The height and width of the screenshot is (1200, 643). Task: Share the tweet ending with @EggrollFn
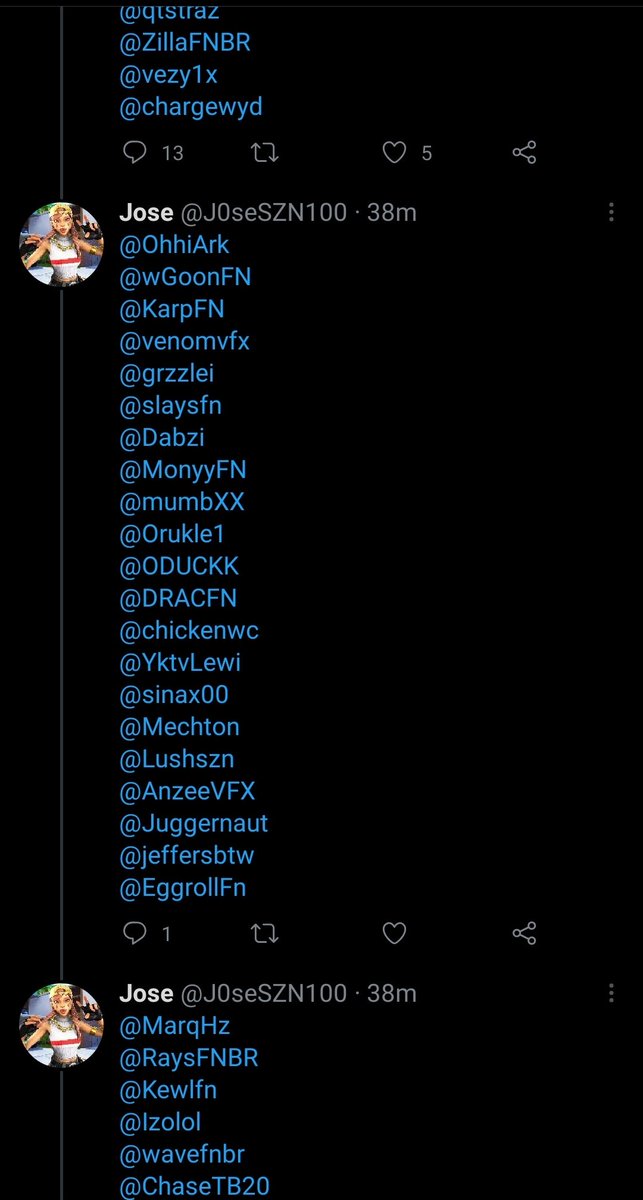coord(524,934)
